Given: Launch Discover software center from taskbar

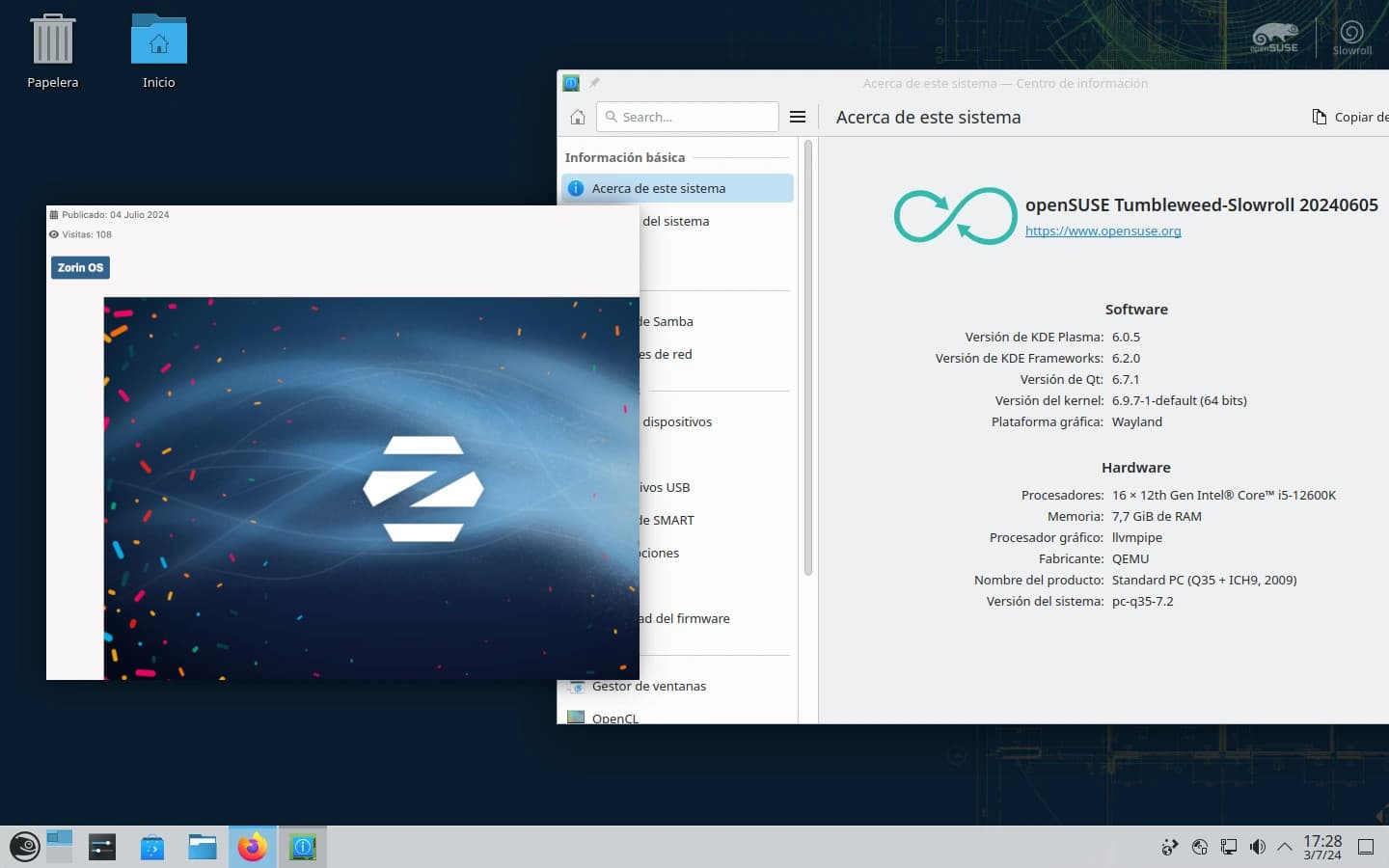Looking at the screenshot, I should (x=152, y=847).
